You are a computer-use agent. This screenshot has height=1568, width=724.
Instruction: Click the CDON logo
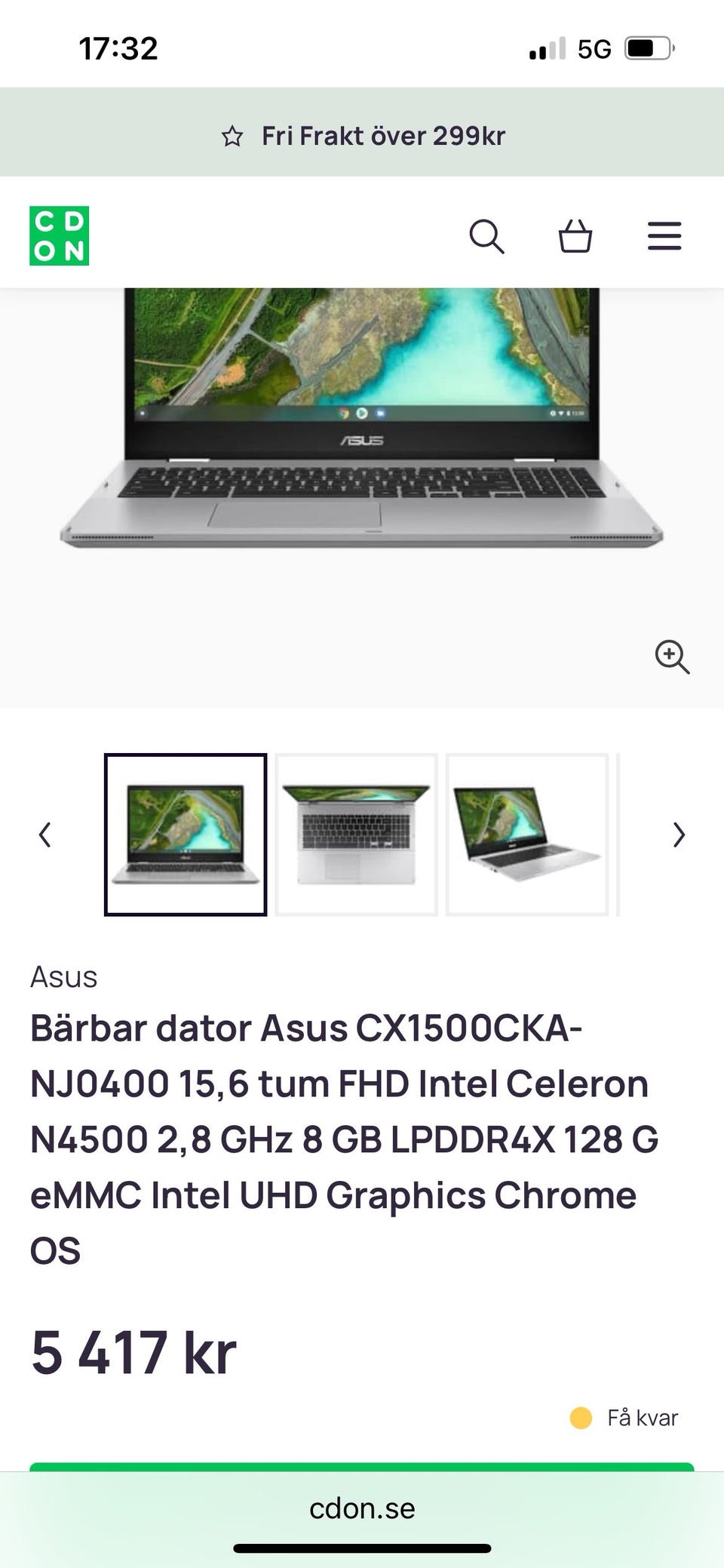60,236
